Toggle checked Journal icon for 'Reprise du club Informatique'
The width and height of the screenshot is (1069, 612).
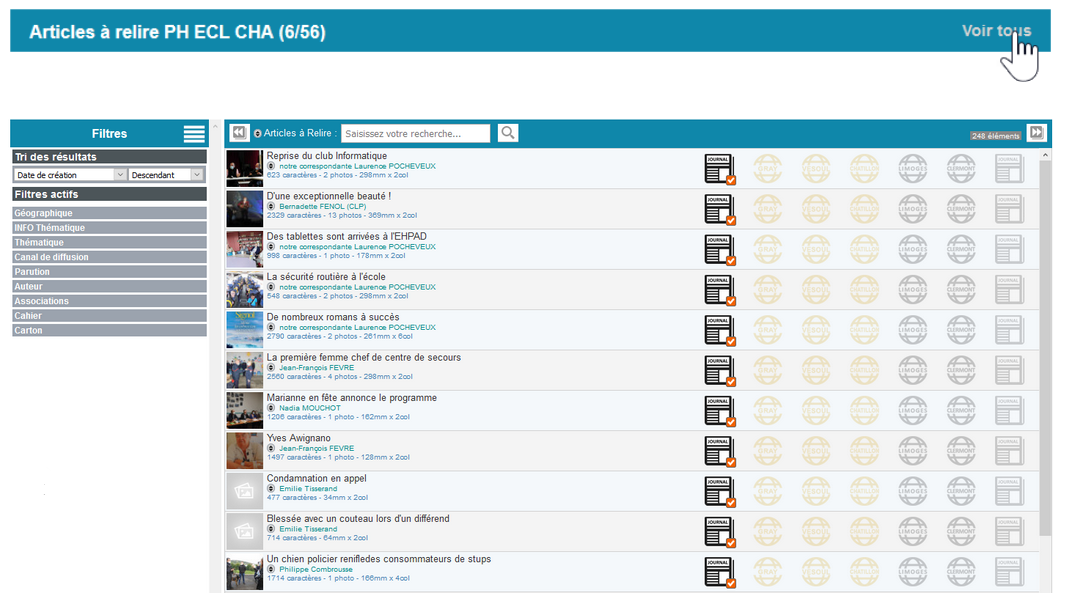pos(719,169)
